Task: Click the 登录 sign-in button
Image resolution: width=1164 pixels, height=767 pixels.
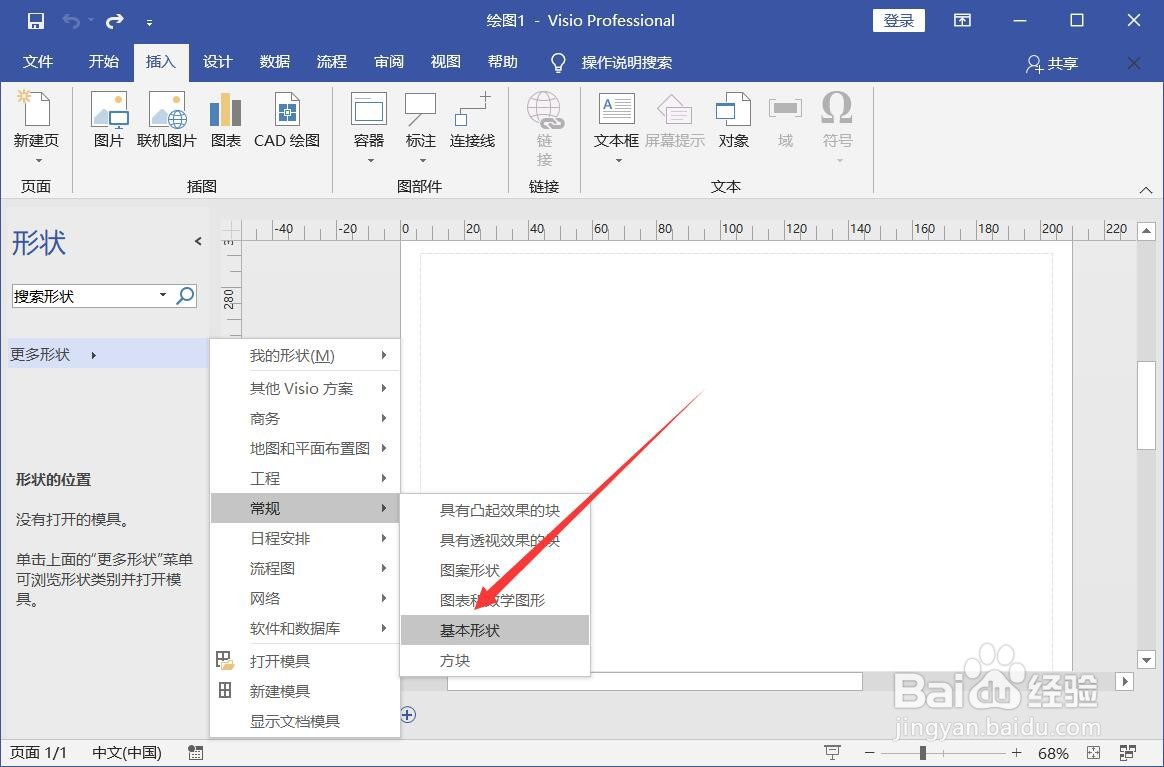Action: pyautogui.click(x=899, y=21)
